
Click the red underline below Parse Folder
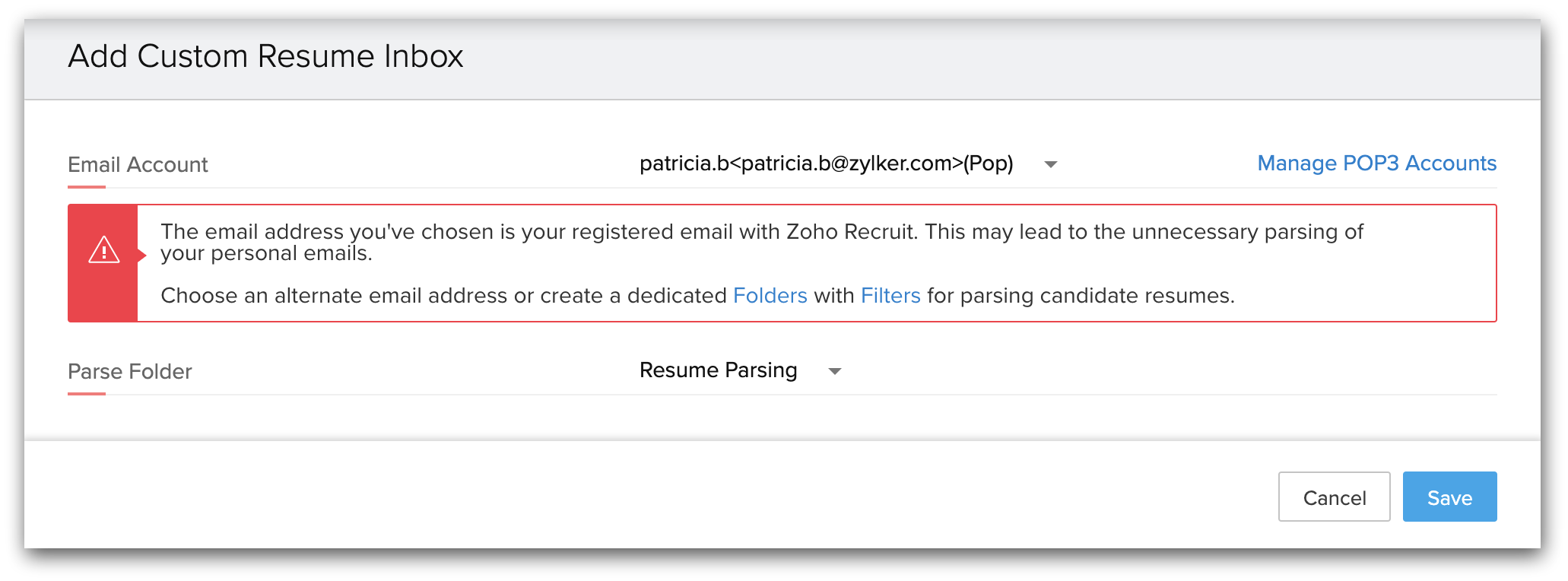(87, 393)
